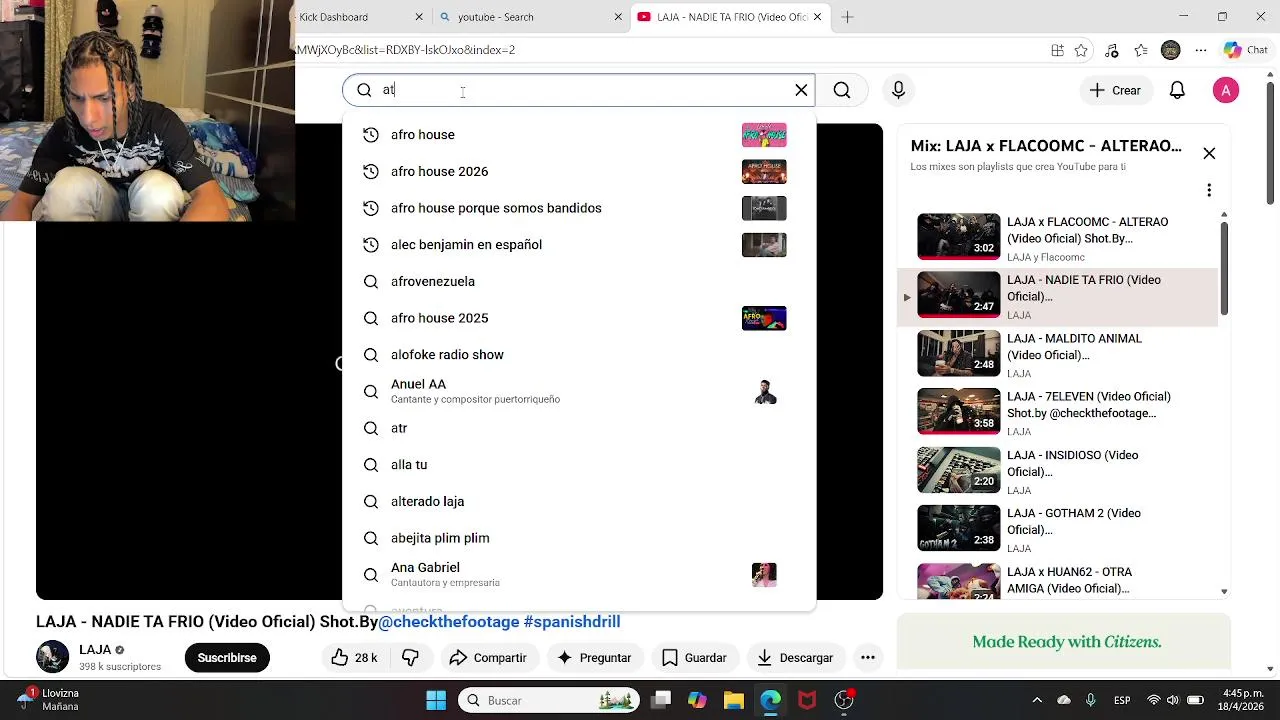Screen dimensions: 1280x720
Task: Open the LAJA channel avatar
Action: coord(52,657)
